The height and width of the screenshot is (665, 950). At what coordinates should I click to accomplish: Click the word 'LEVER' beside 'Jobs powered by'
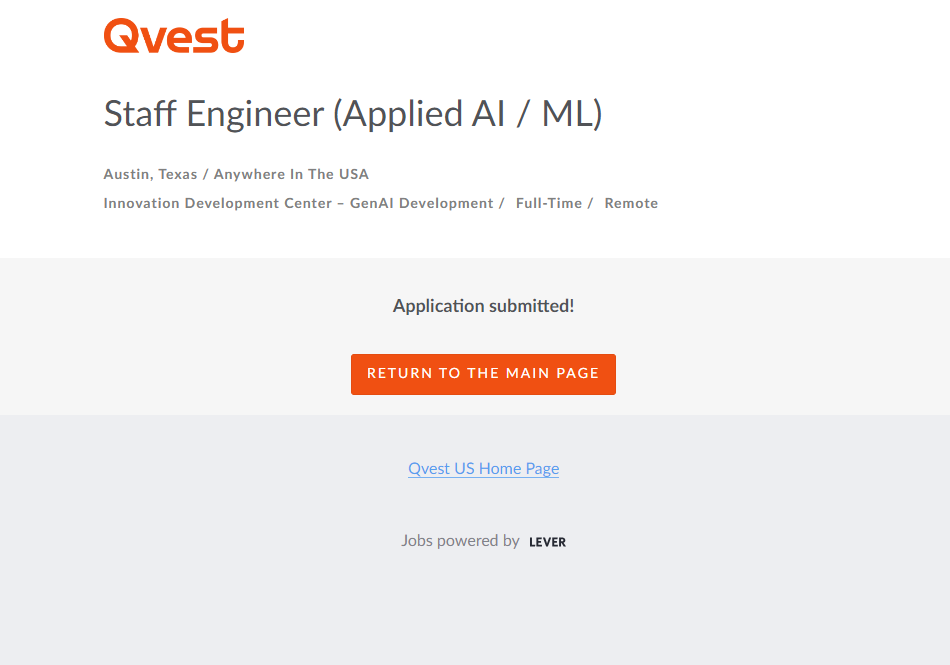pyautogui.click(x=547, y=542)
